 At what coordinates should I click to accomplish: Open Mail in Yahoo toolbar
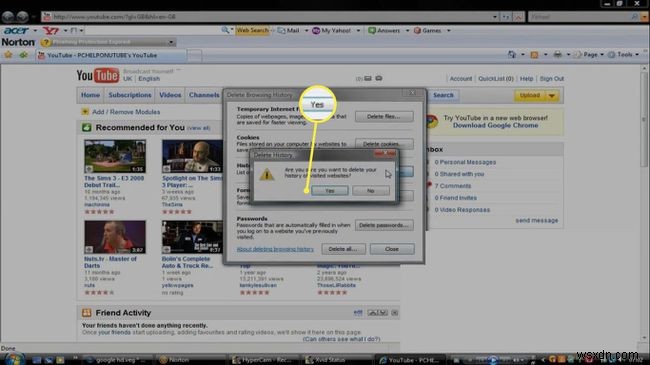[289, 30]
